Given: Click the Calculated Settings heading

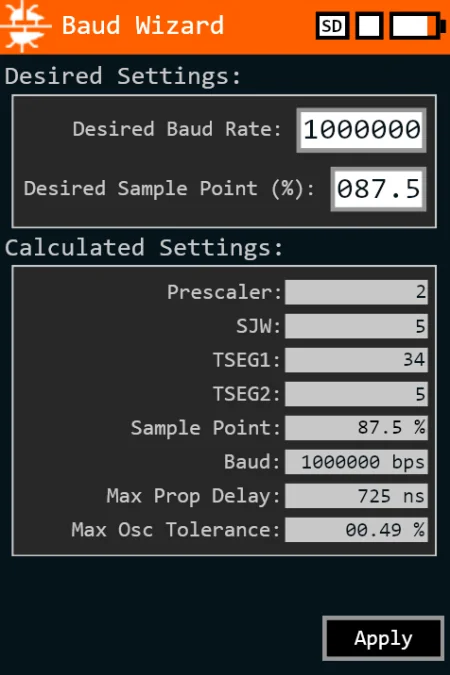Looking at the screenshot, I should [144, 248].
